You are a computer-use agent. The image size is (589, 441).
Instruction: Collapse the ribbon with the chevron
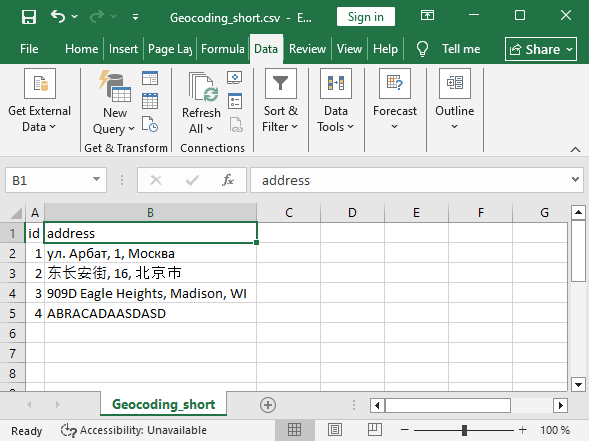[575, 150]
